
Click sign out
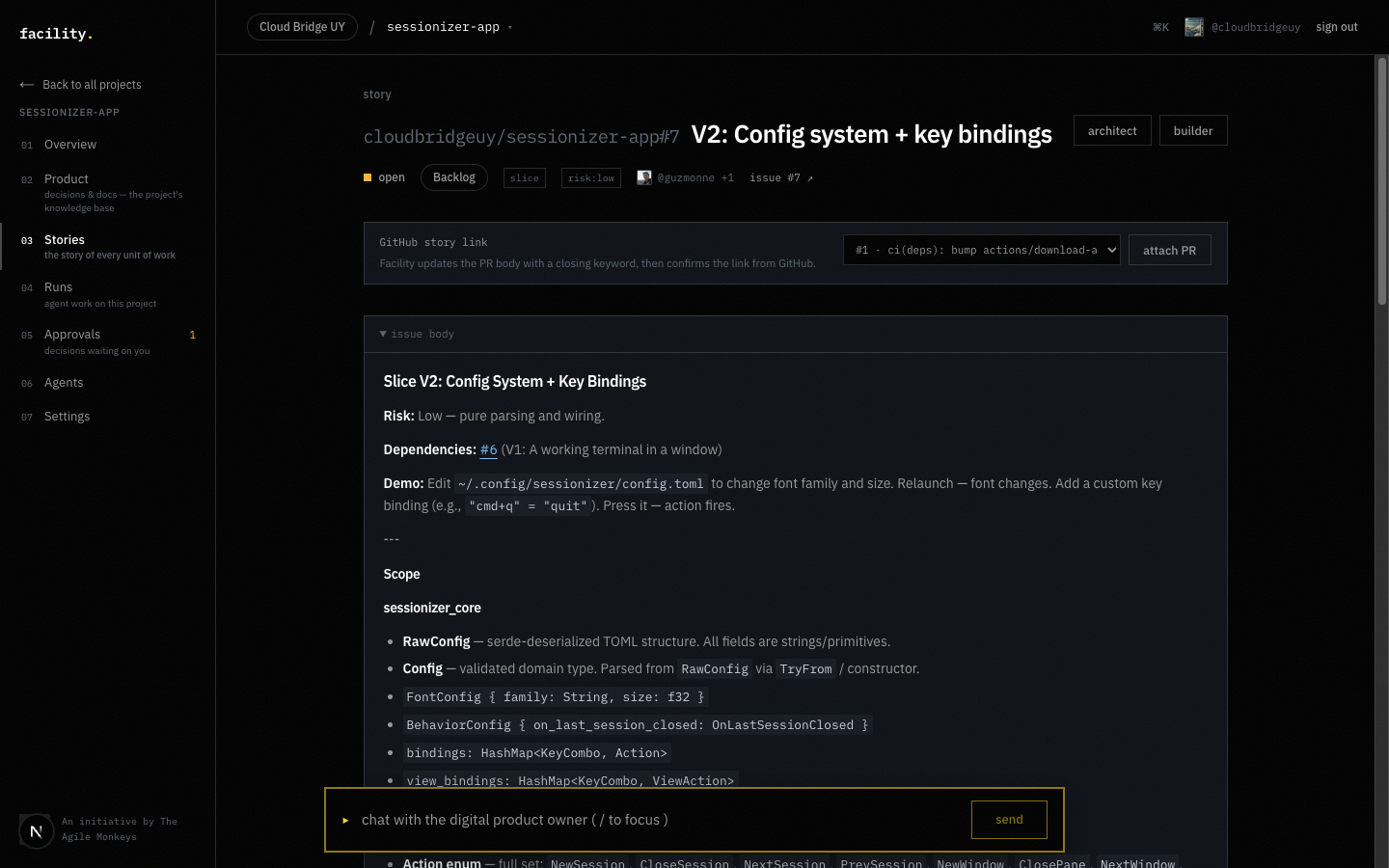(x=1337, y=27)
